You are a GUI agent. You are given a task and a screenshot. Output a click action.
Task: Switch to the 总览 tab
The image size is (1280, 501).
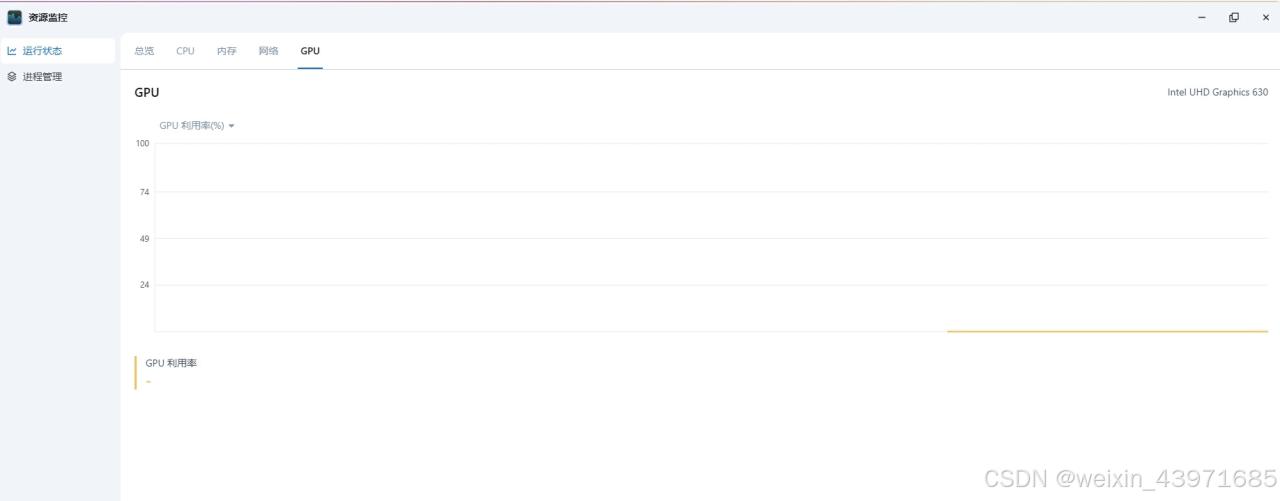pos(144,51)
